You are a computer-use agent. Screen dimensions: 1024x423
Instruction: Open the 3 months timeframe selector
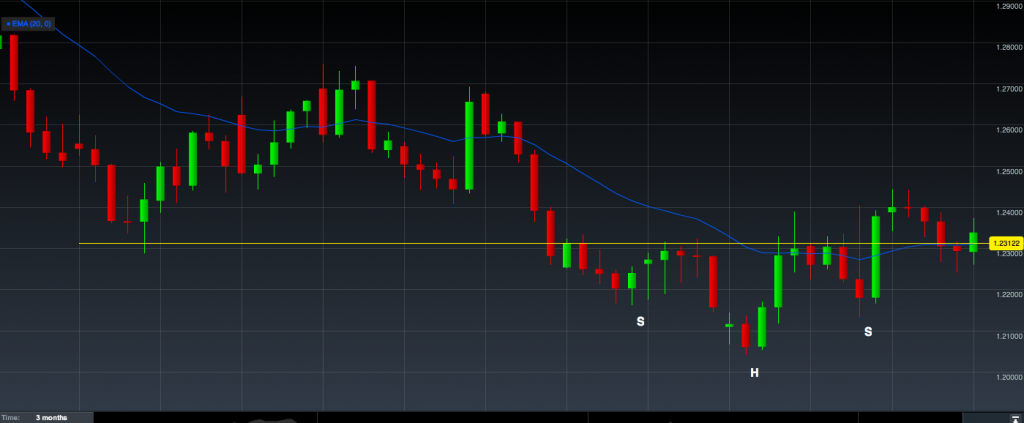(51, 417)
